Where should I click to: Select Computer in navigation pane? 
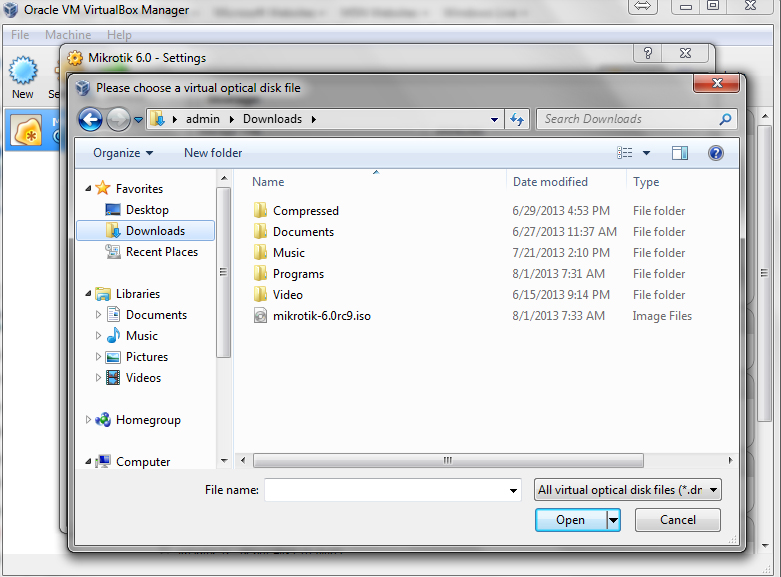pos(143,462)
